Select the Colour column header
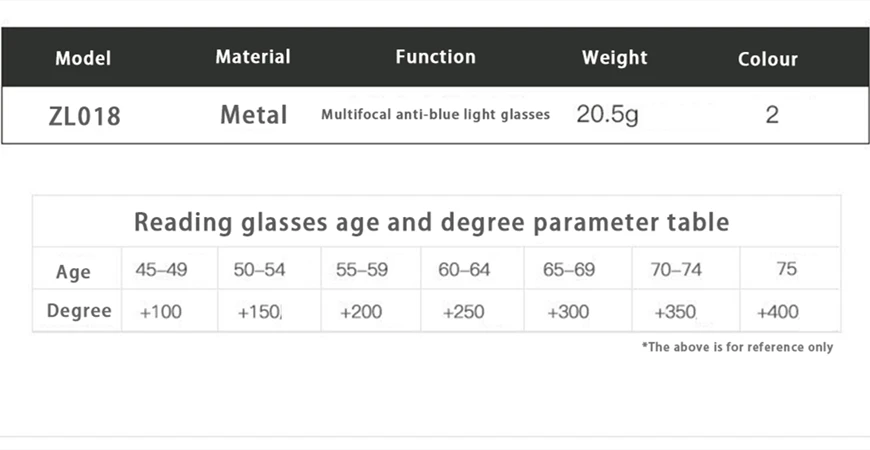Viewport: 870px width, 450px height. click(768, 59)
